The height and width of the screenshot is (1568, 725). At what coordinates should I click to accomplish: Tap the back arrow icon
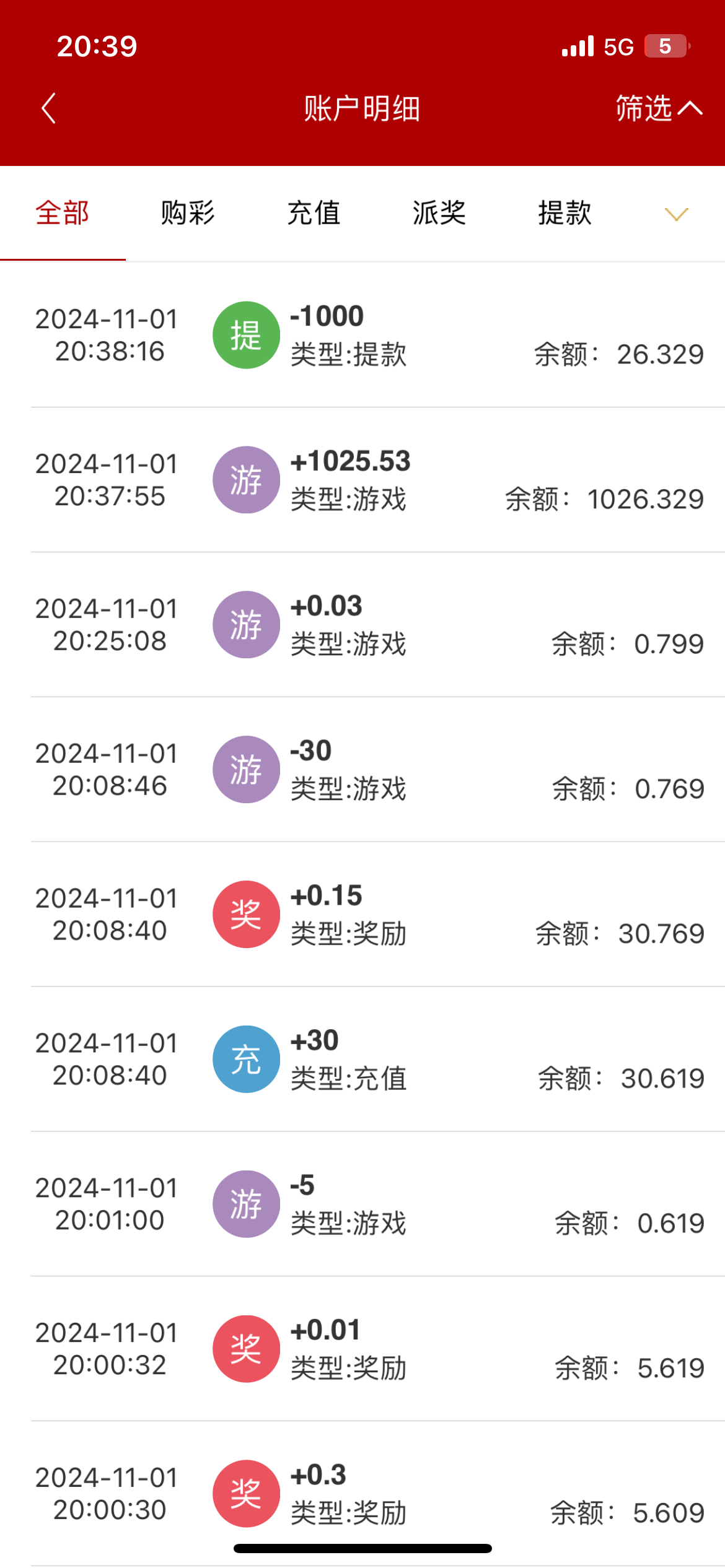click(x=48, y=109)
